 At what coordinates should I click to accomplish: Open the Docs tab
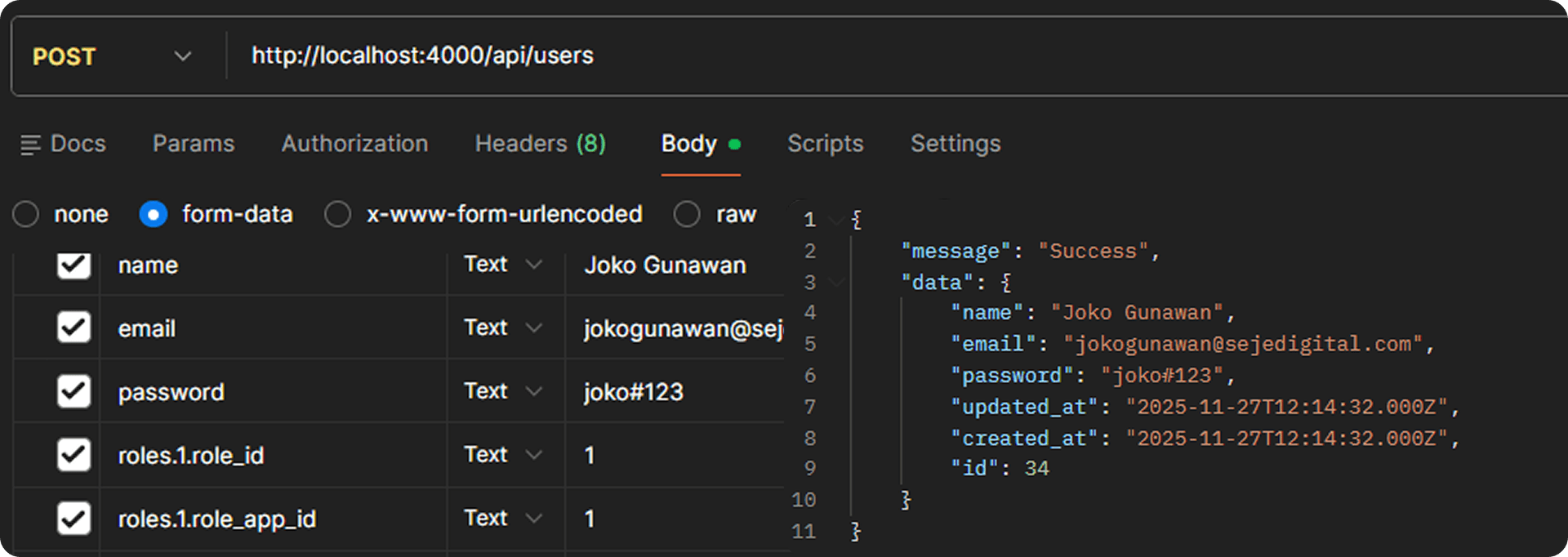(63, 144)
